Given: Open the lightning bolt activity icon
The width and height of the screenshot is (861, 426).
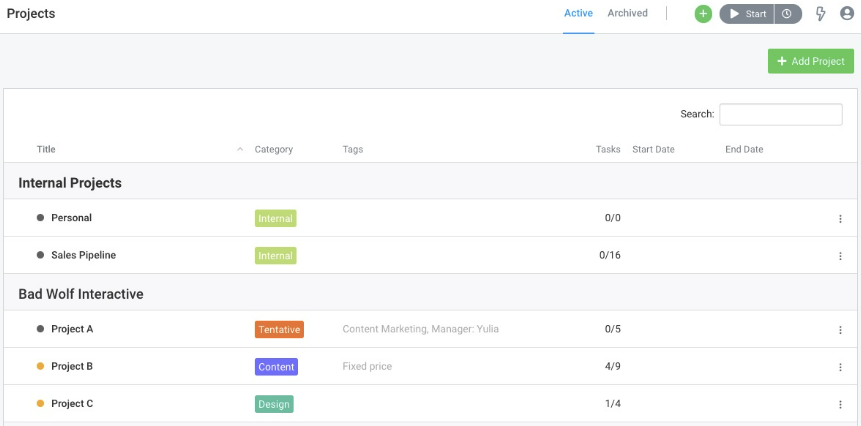Looking at the screenshot, I should point(820,14).
